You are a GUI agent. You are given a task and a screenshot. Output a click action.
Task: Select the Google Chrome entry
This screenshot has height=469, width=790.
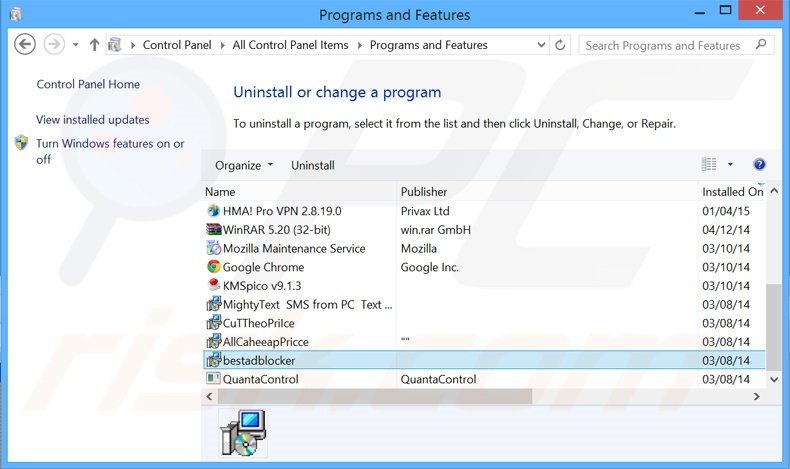pos(484,267)
